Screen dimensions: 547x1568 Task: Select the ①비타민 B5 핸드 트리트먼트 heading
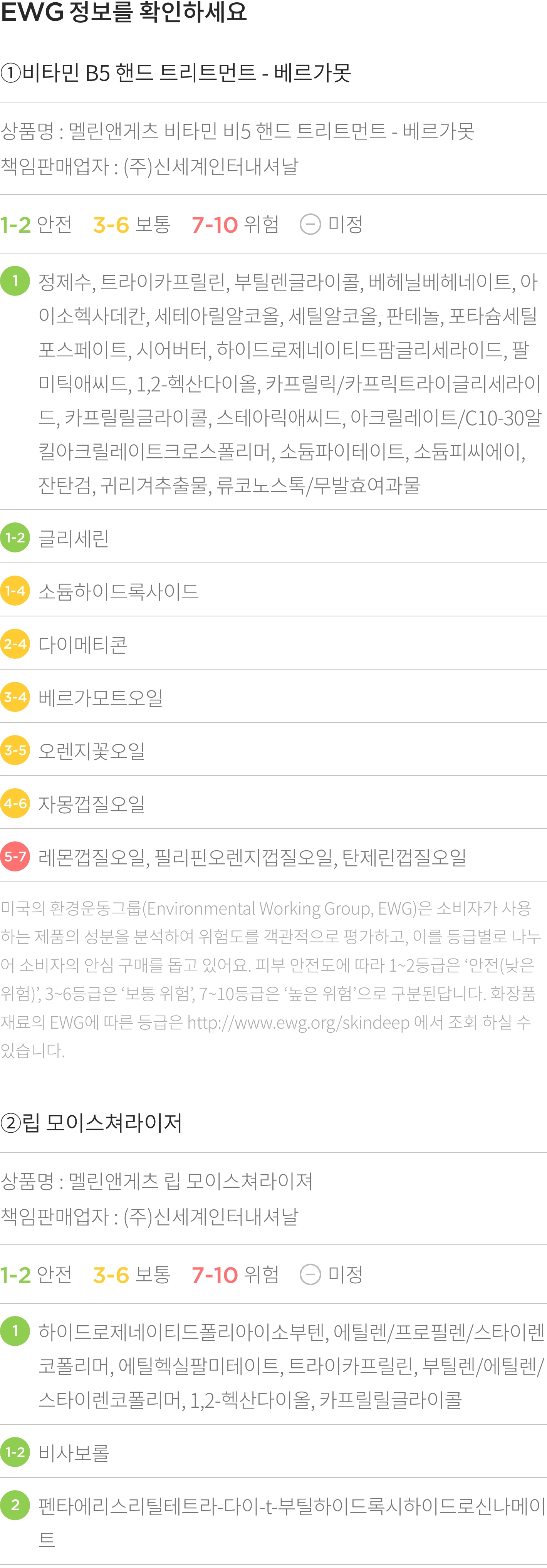[x=176, y=73]
